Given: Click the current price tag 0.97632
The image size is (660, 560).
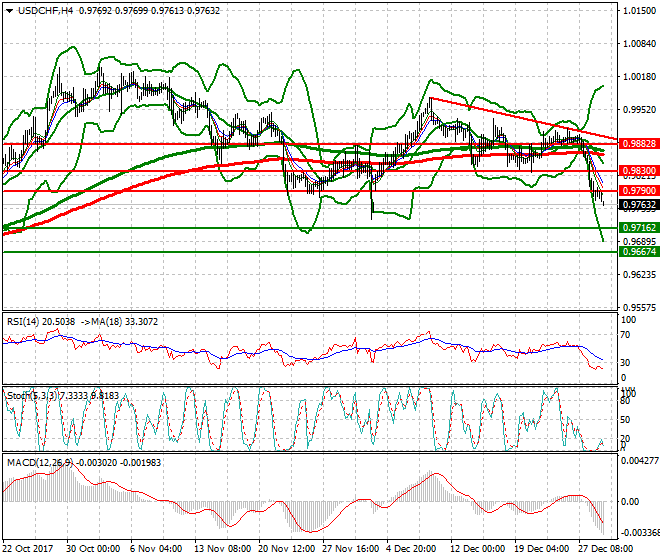Looking at the screenshot, I should [639, 205].
